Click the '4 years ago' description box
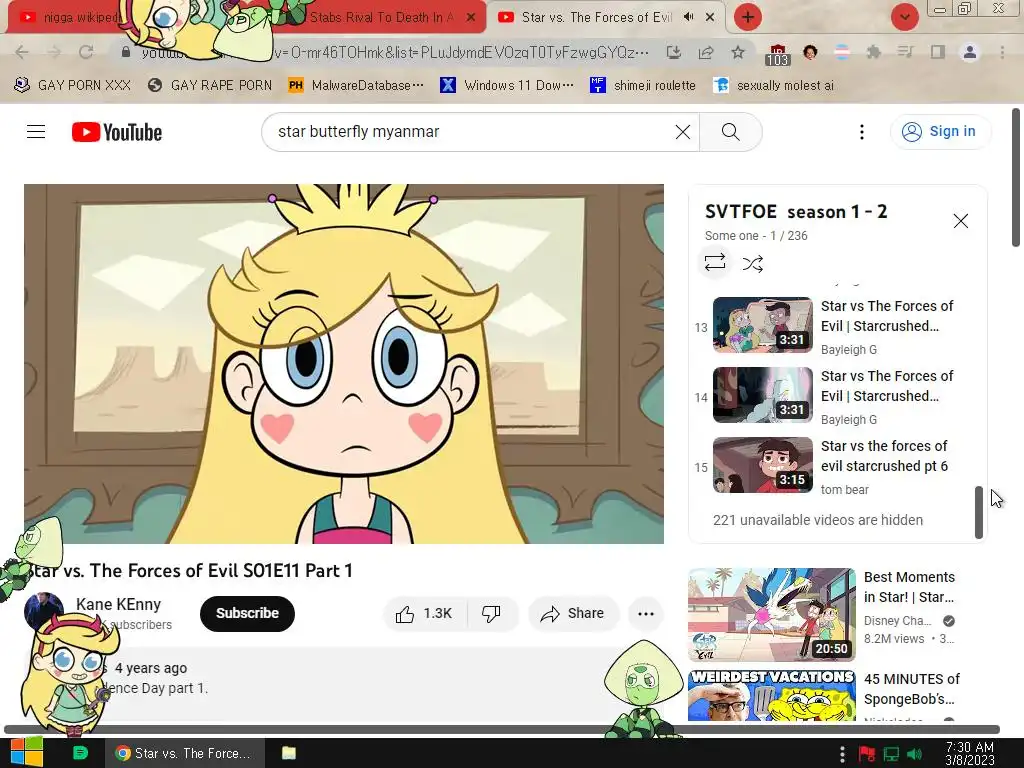 pos(344,684)
